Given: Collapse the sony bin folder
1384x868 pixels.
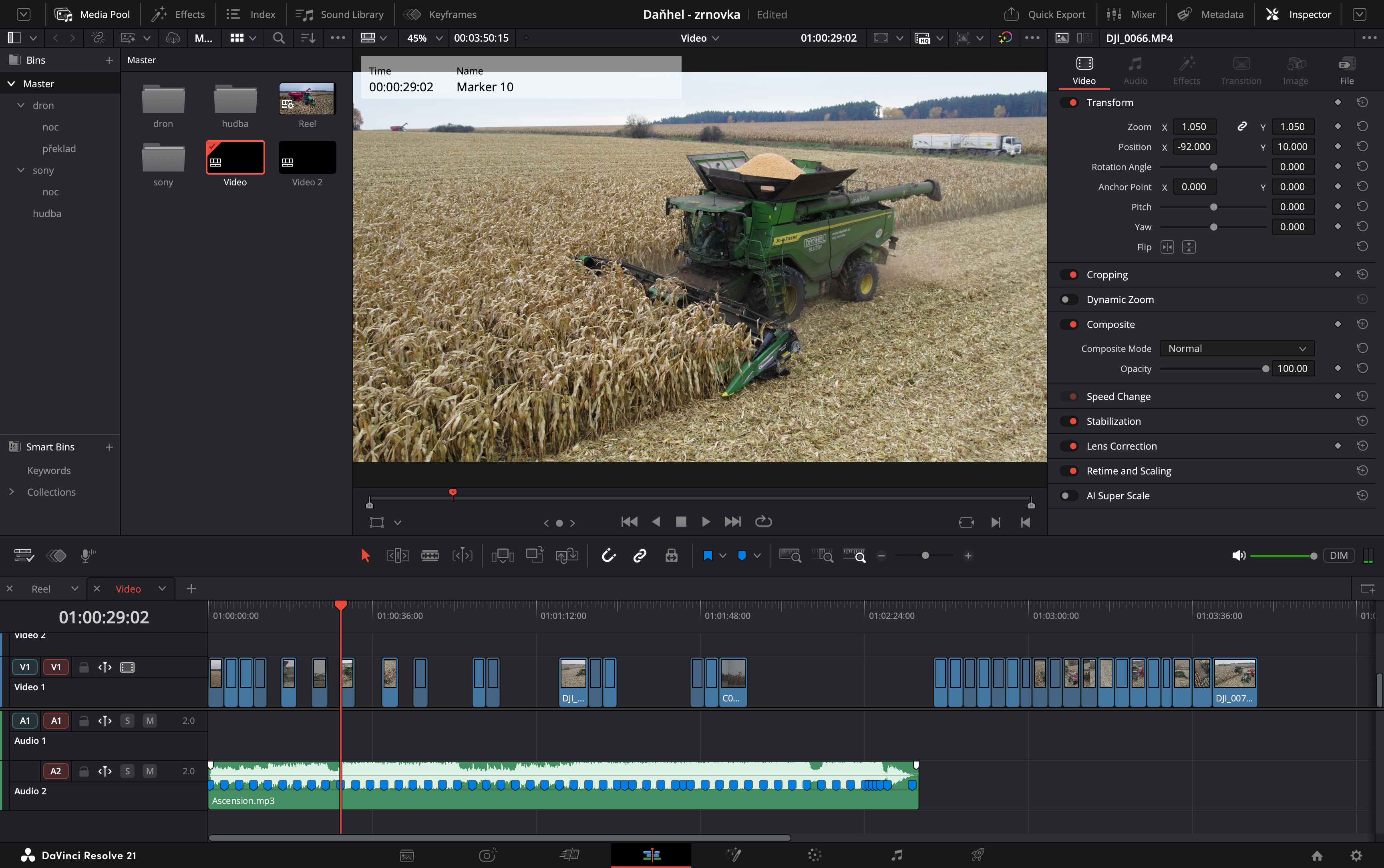Looking at the screenshot, I should (x=21, y=170).
